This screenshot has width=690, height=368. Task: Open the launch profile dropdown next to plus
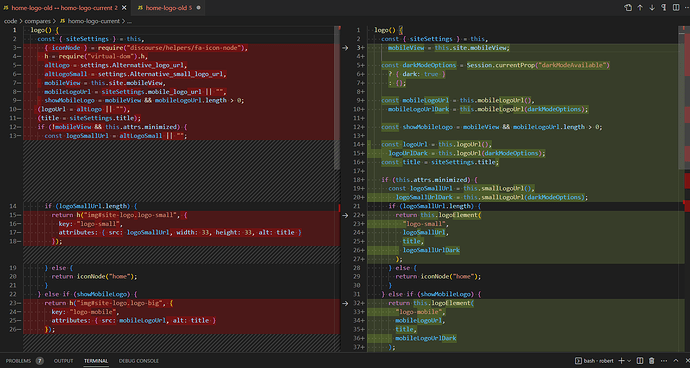coord(629,361)
